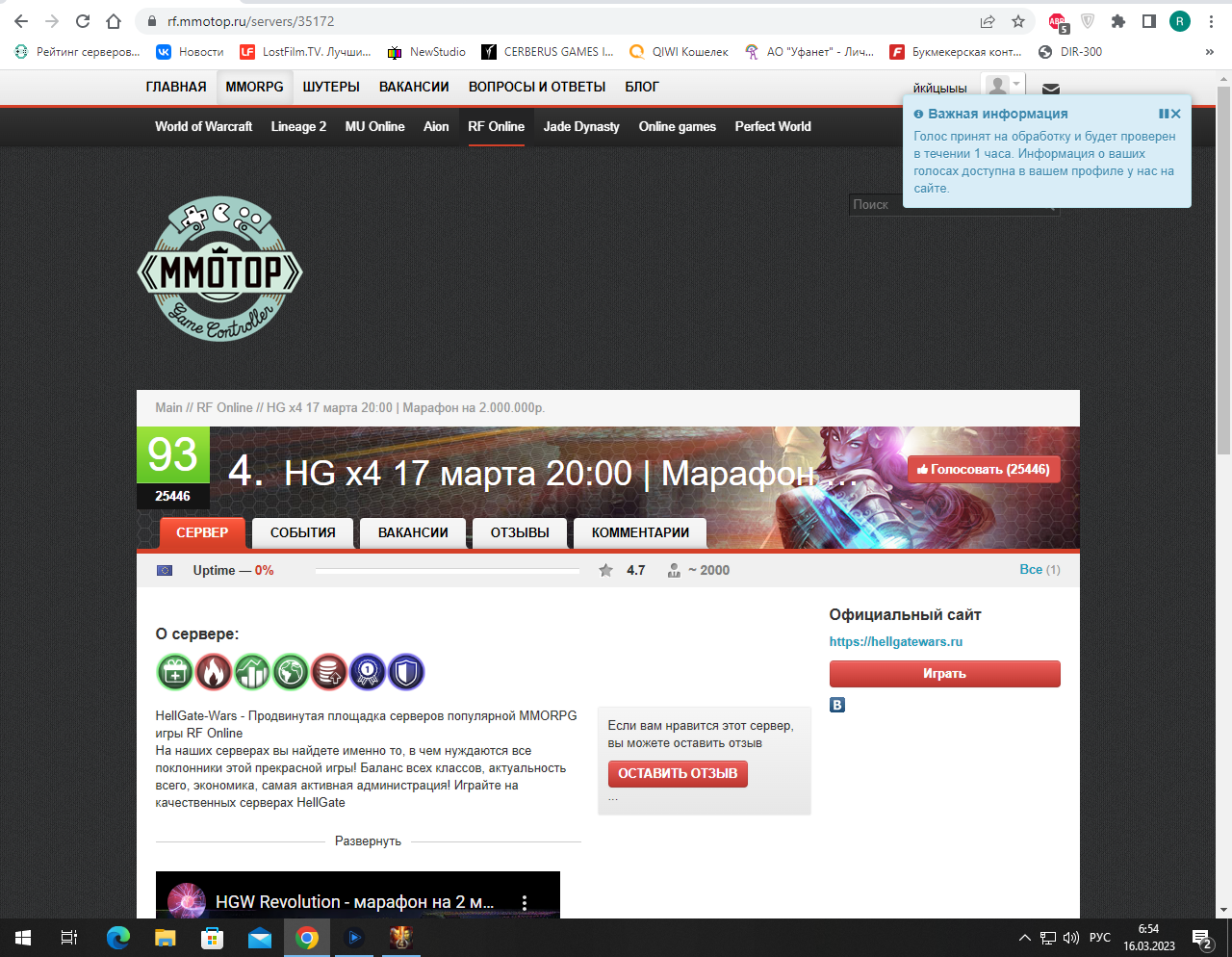
Task: Open the site mail envelope icon
Action: [x=1051, y=89]
